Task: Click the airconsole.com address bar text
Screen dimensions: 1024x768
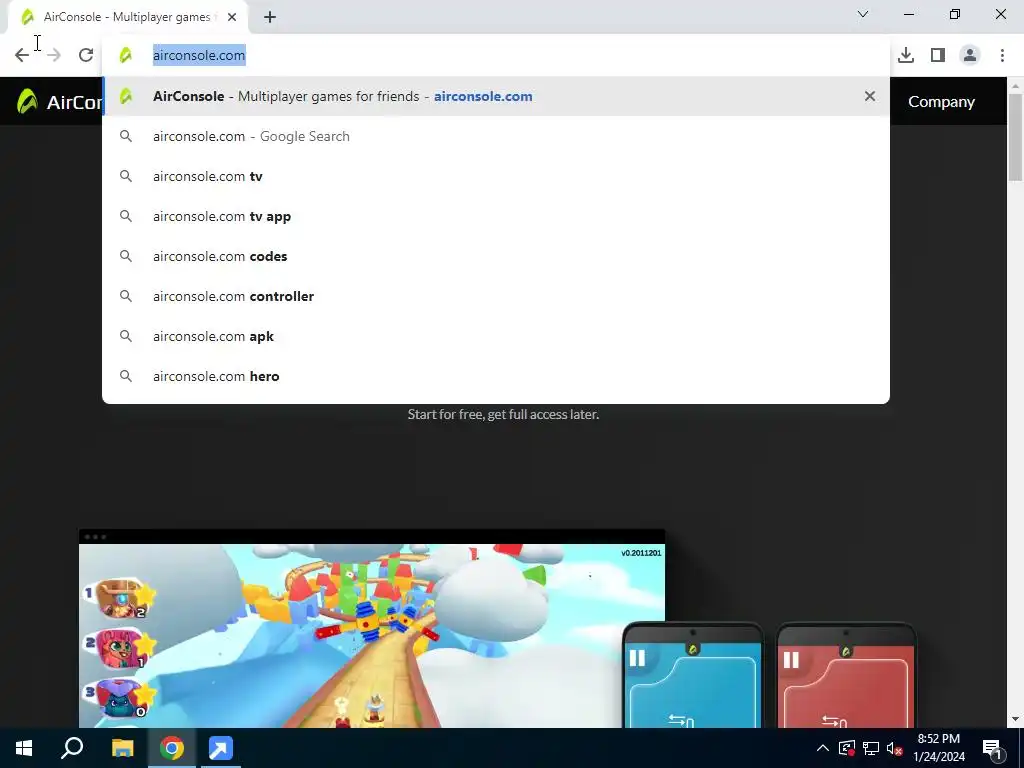Action: coord(199,56)
